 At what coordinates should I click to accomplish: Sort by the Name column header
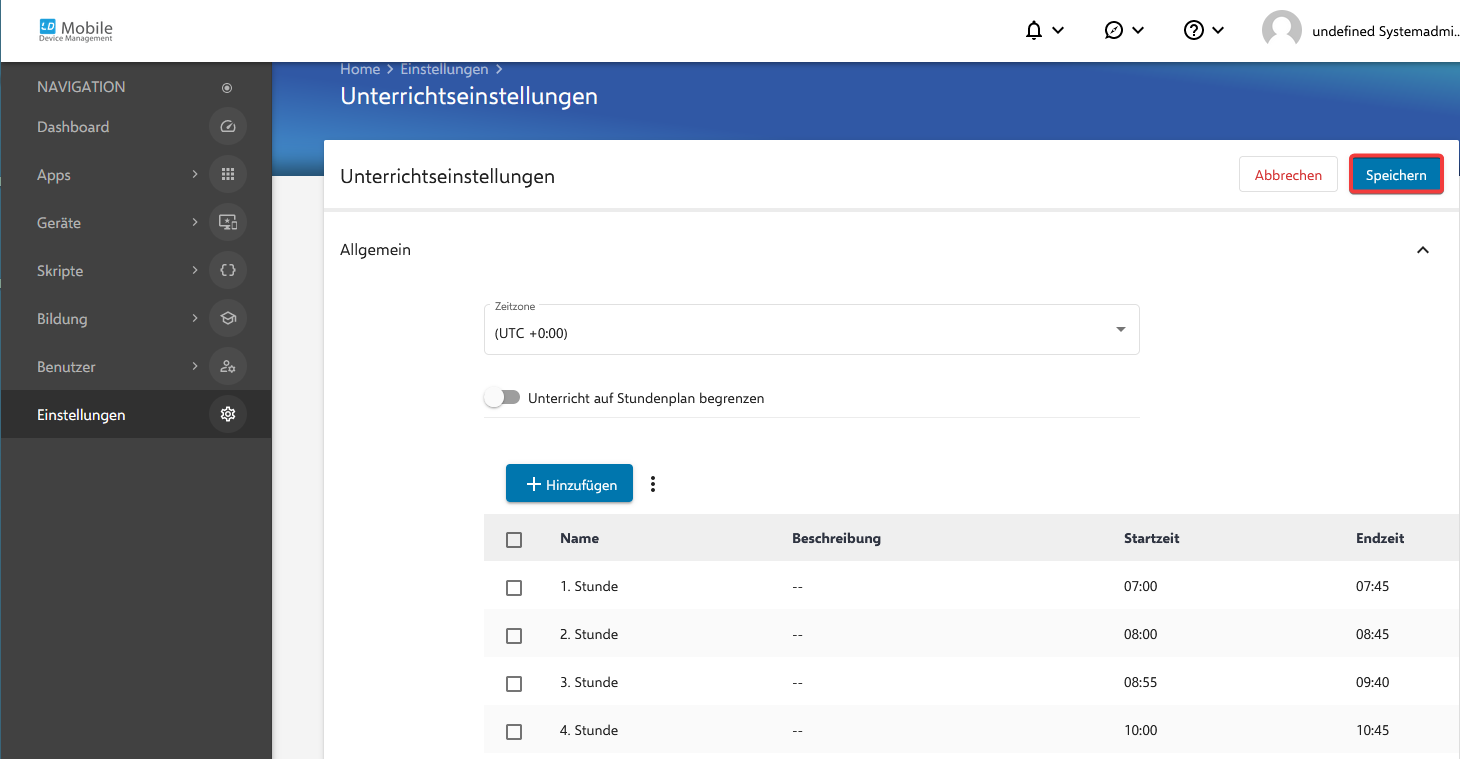pyautogui.click(x=579, y=538)
